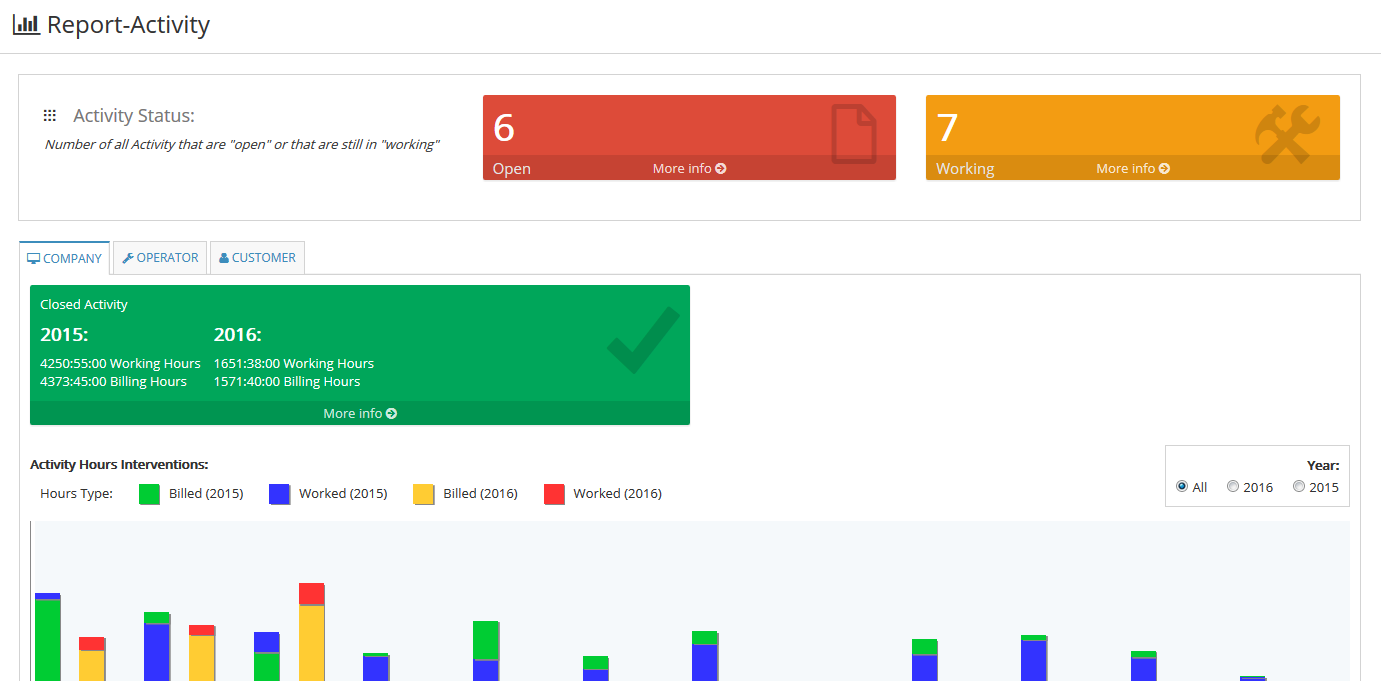Switch to the OPERATOR tab
The width and height of the screenshot is (1381, 681).
pos(160,257)
